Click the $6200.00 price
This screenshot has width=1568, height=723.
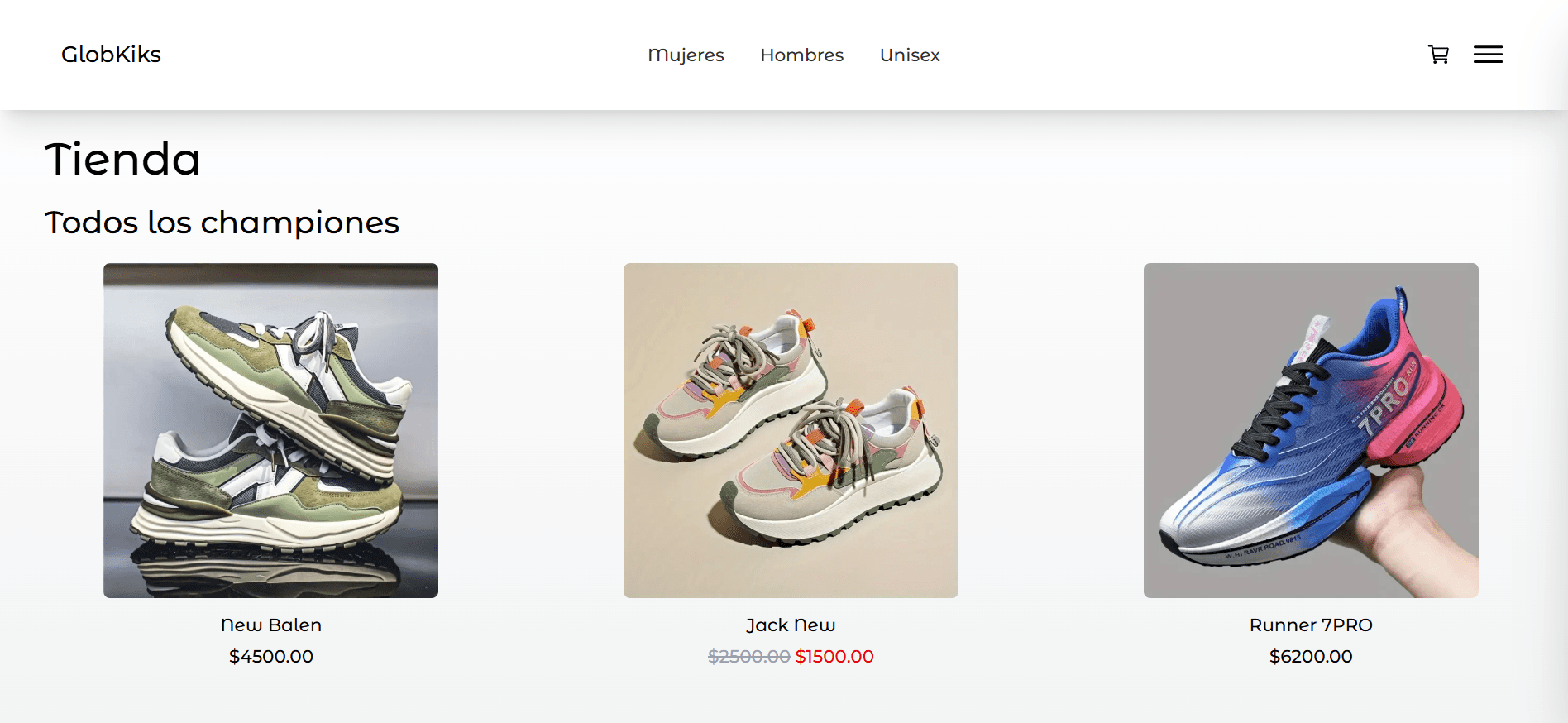[x=1311, y=657]
